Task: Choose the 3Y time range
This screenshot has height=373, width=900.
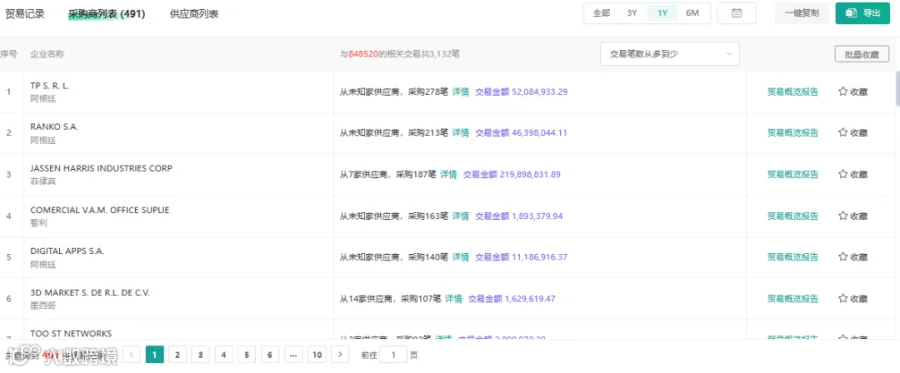Action: click(x=632, y=13)
